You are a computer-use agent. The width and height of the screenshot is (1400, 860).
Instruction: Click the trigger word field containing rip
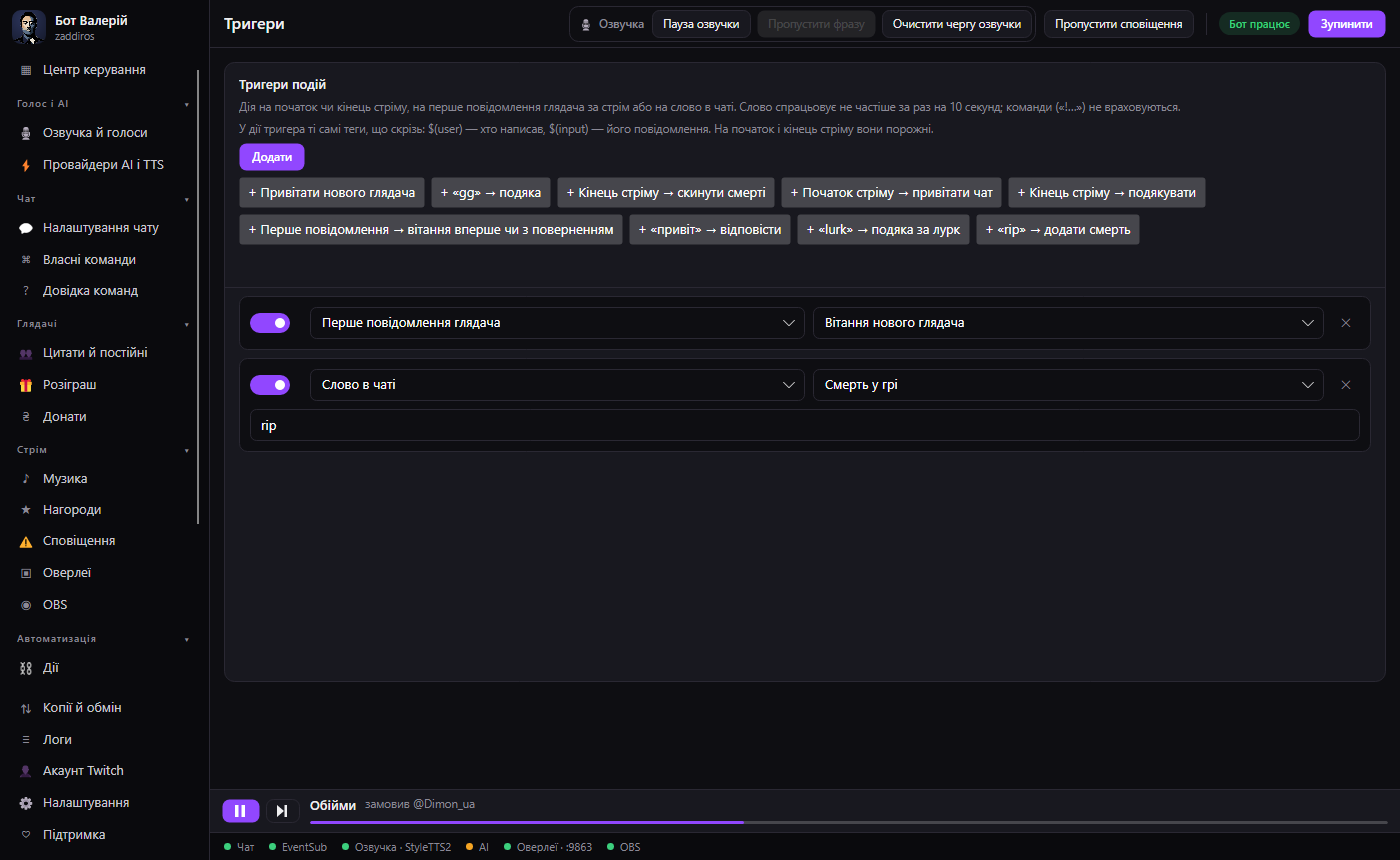coord(805,425)
